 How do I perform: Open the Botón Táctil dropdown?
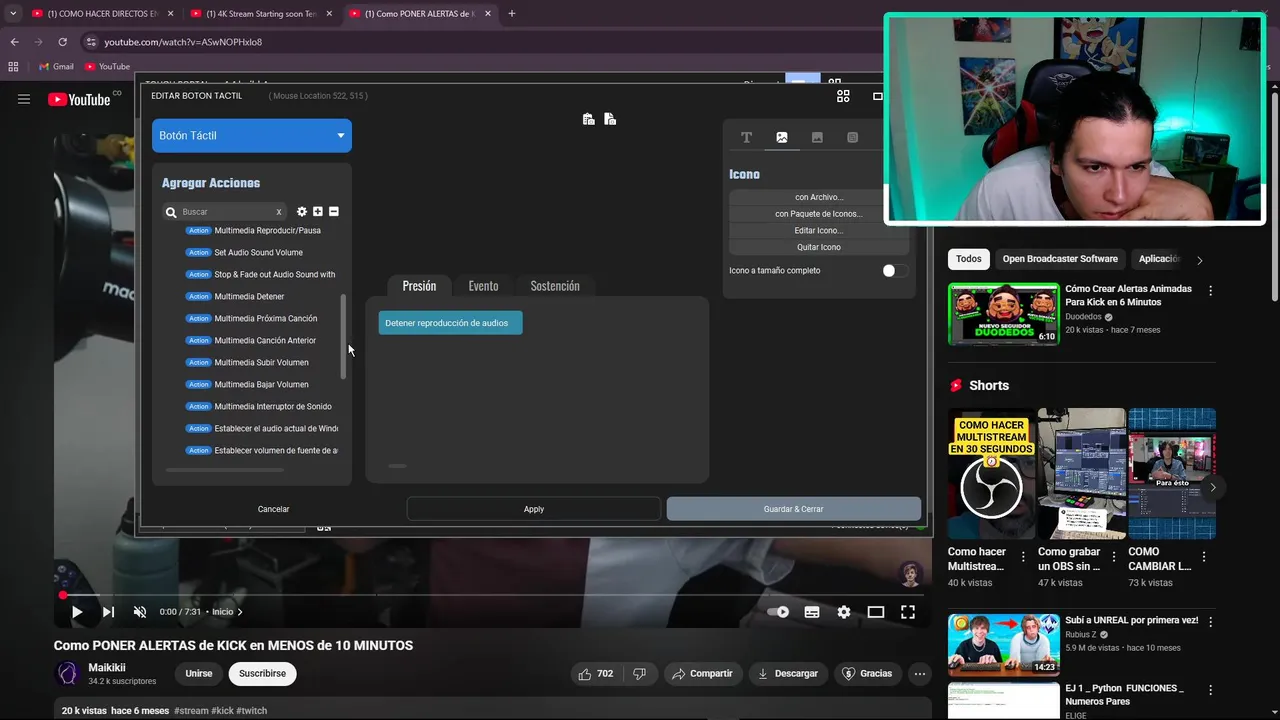tap(252, 135)
